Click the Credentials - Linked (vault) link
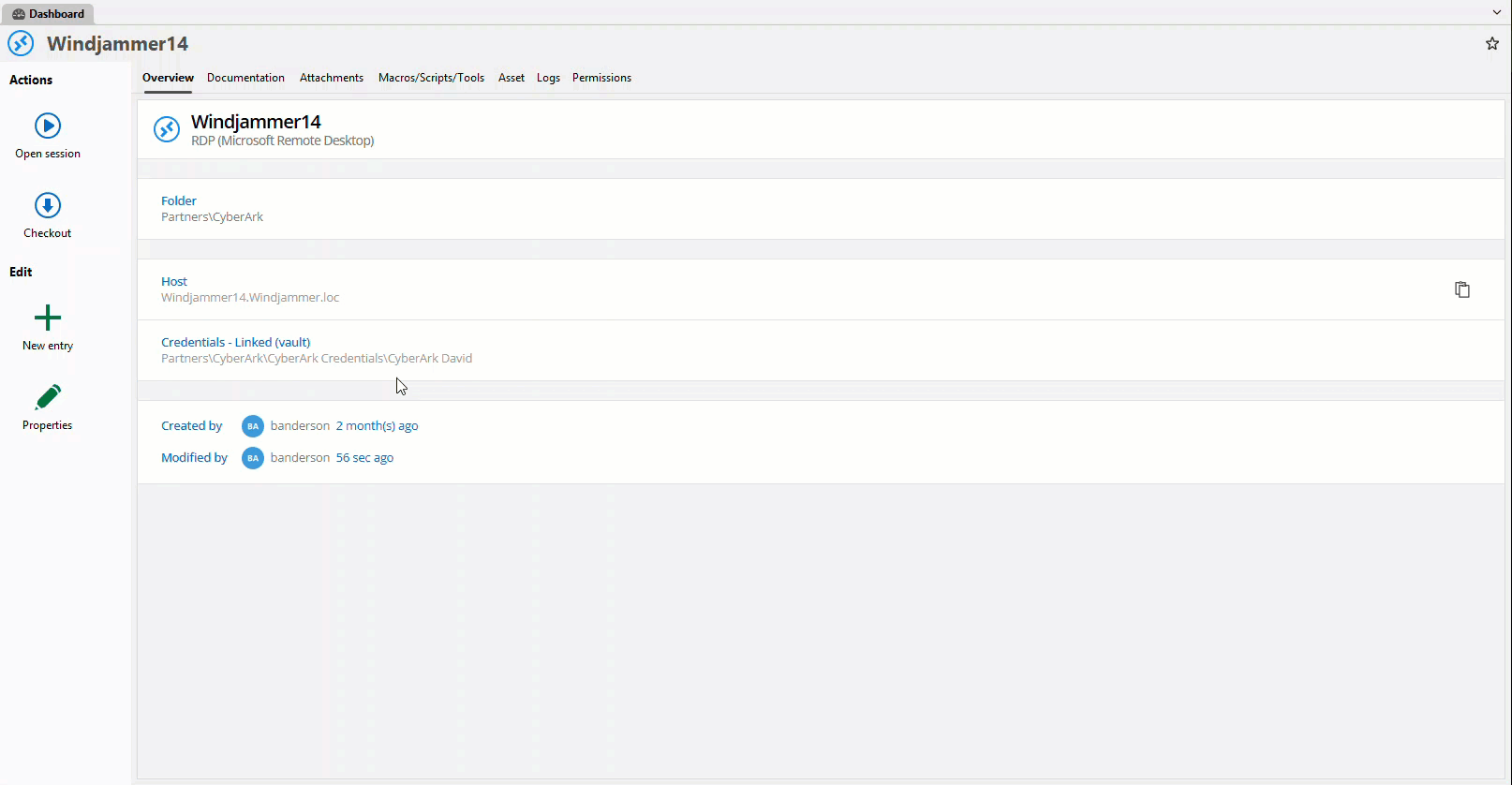Viewport: 1512px width, 785px height. pos(235,342)
